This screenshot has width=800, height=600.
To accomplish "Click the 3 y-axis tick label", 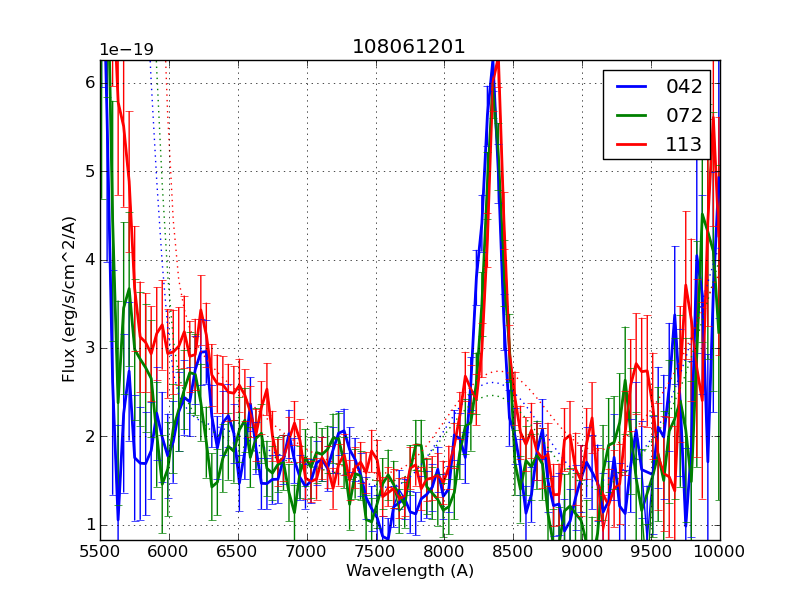I will point(90,348).
